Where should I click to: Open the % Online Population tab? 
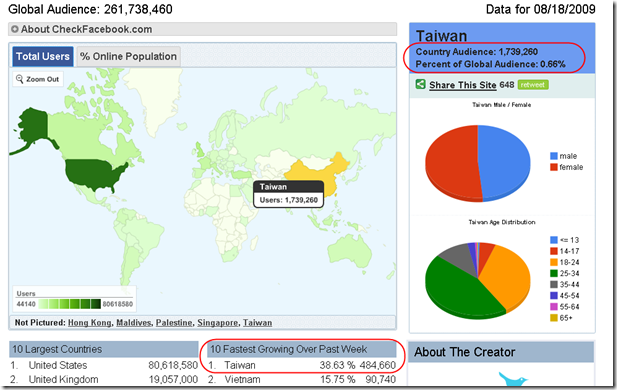(x=128, y=56)
